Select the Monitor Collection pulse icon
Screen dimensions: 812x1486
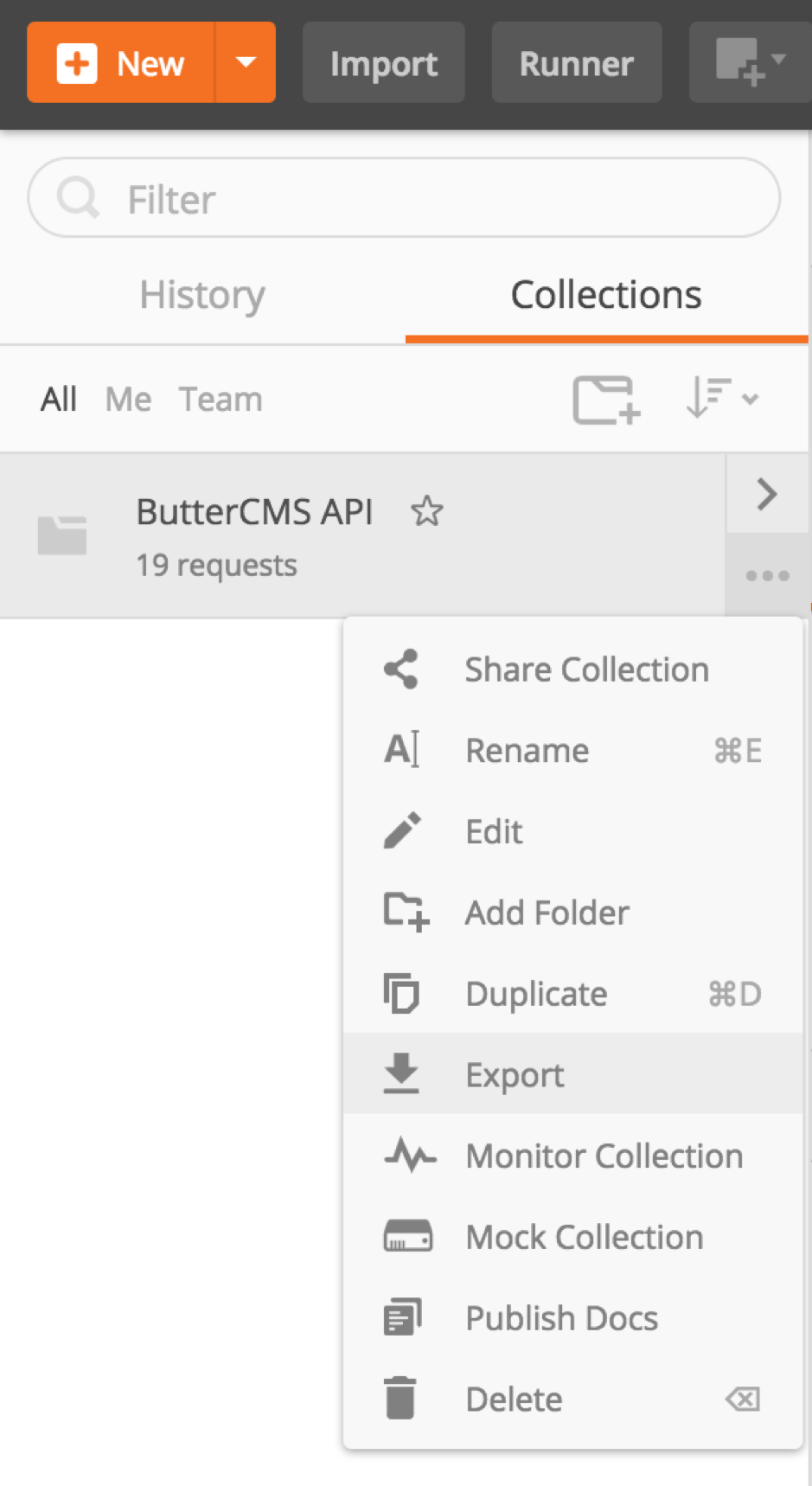[x=409, y=1156]
